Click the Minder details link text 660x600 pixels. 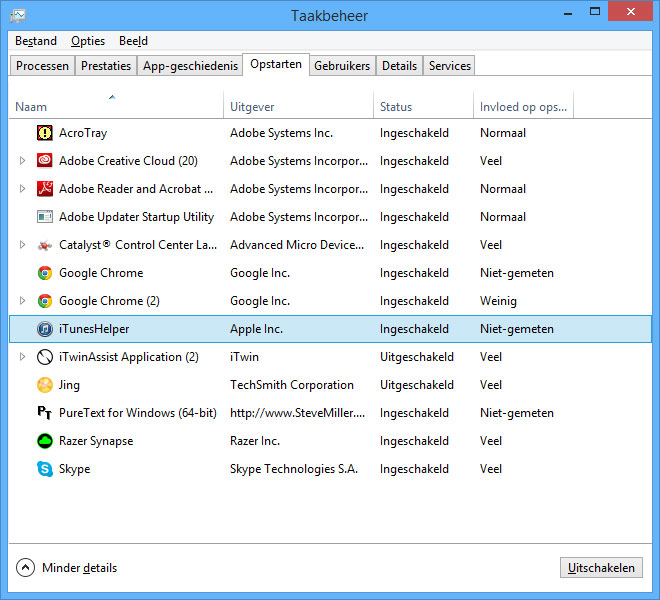(x=80, y=568)
